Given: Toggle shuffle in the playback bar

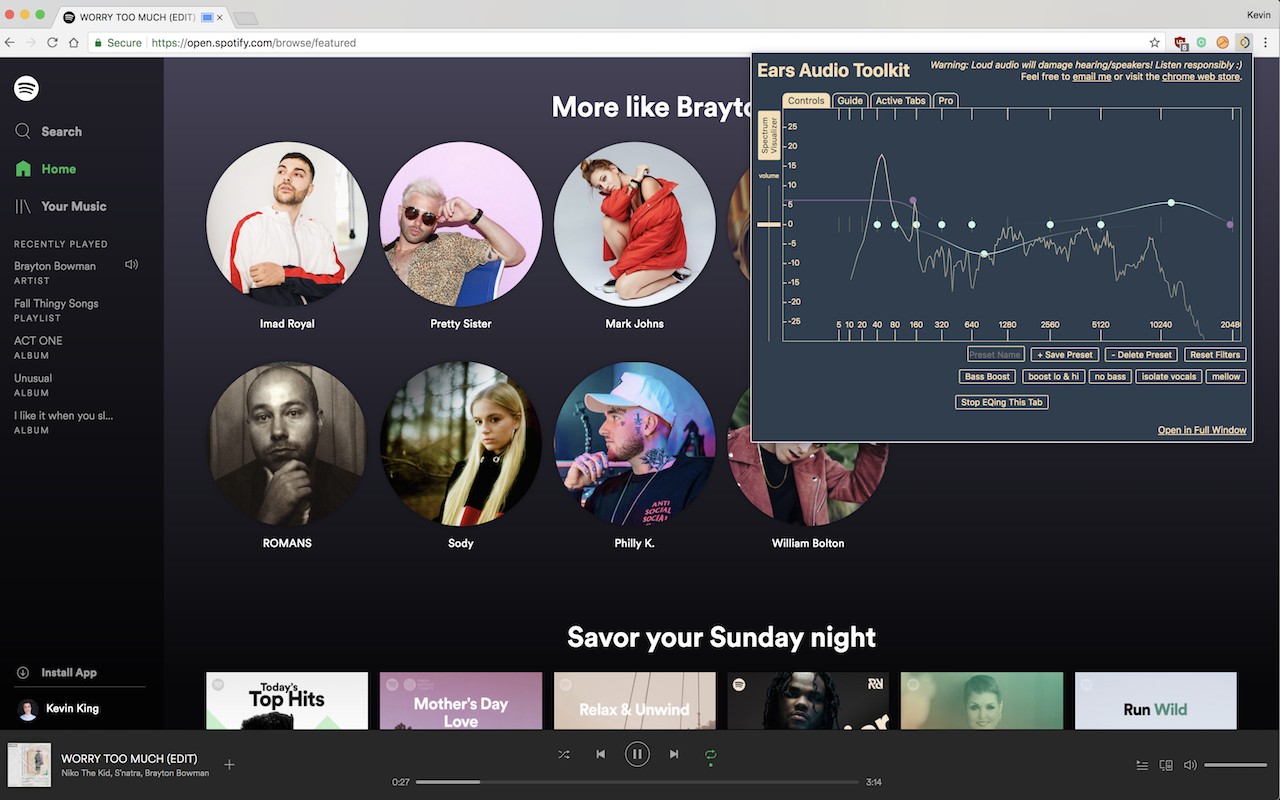Looking at the screenshot, I should 564,755.
